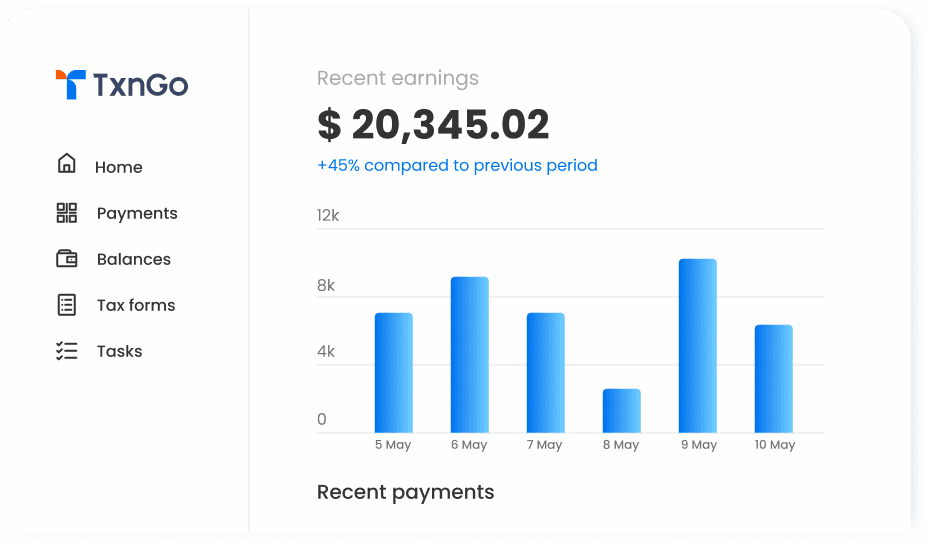The width and height of the screenshot is (928, 542).
Task: Click the 10 May earnings bar
Action: pyautogui.click(x=774, y=379)
